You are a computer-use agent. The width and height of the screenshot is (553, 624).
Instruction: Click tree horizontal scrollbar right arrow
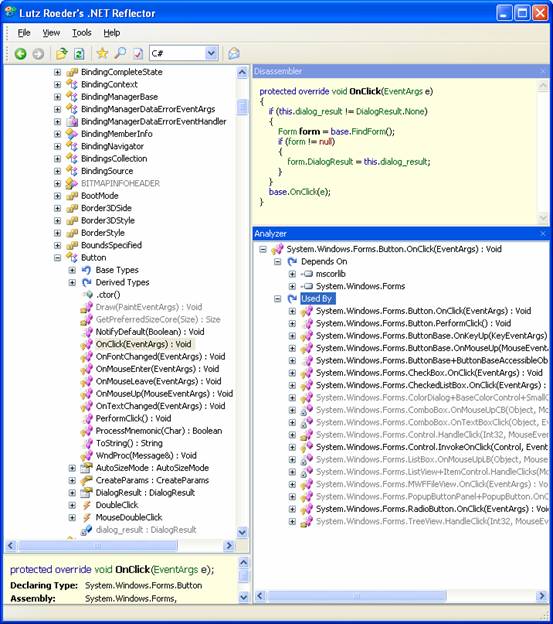[229, 545]
